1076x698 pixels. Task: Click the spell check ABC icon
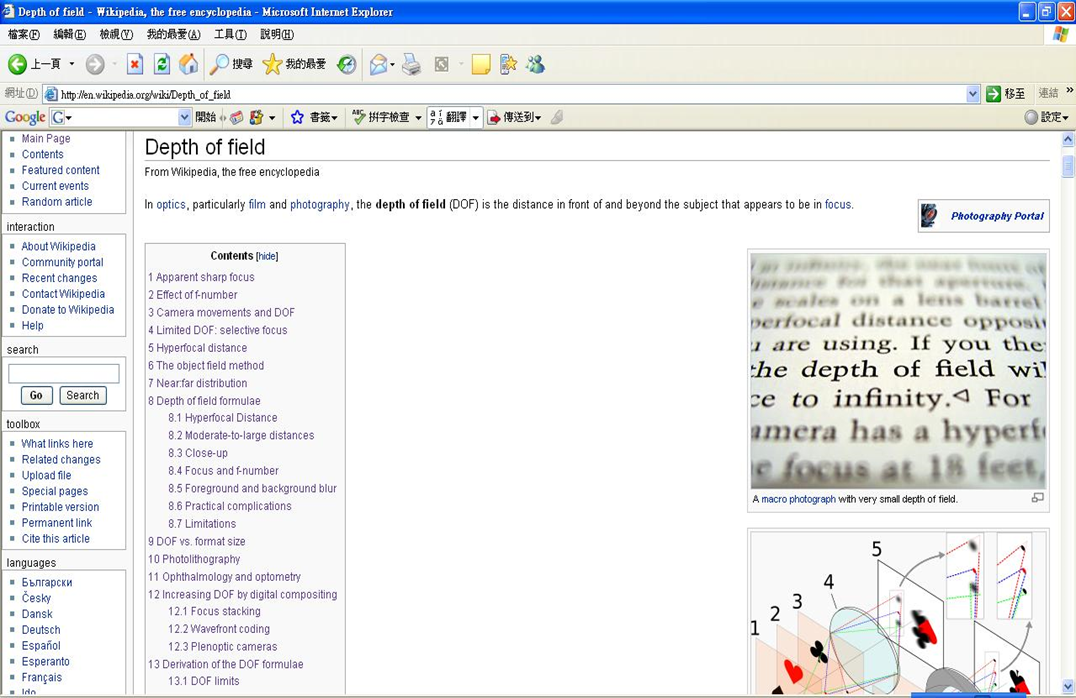coord(359,117)
